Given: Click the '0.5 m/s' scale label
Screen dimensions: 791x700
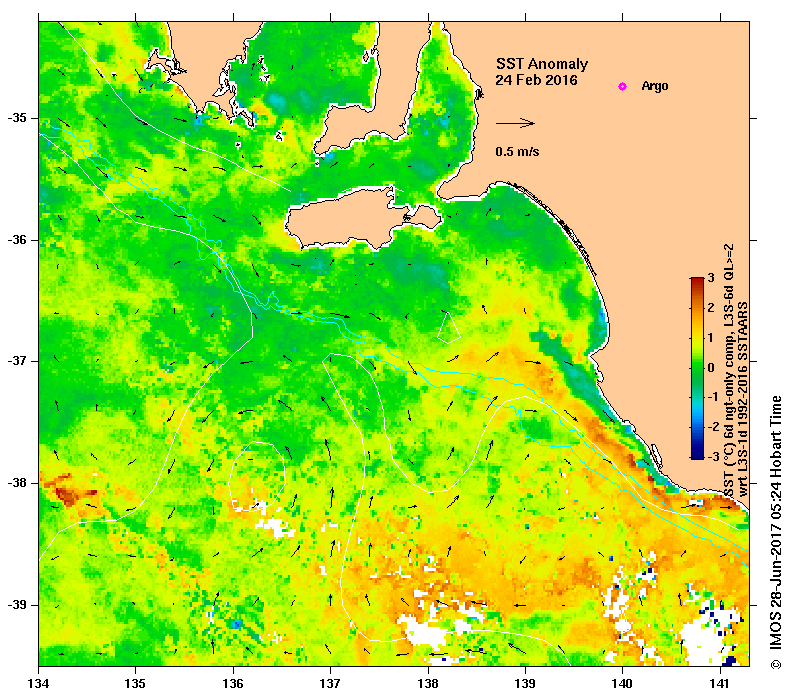Looking at the screenshot, I should coord(517,151).
